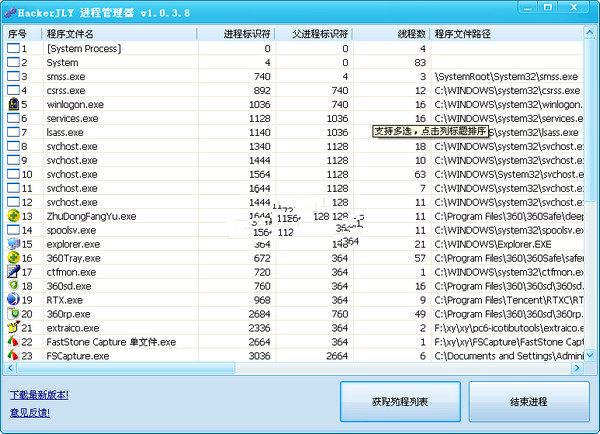This screenshot has height=434, width=600.
Task: Select the 360sd.exe shield icon
Action: (x=13, y=286)
